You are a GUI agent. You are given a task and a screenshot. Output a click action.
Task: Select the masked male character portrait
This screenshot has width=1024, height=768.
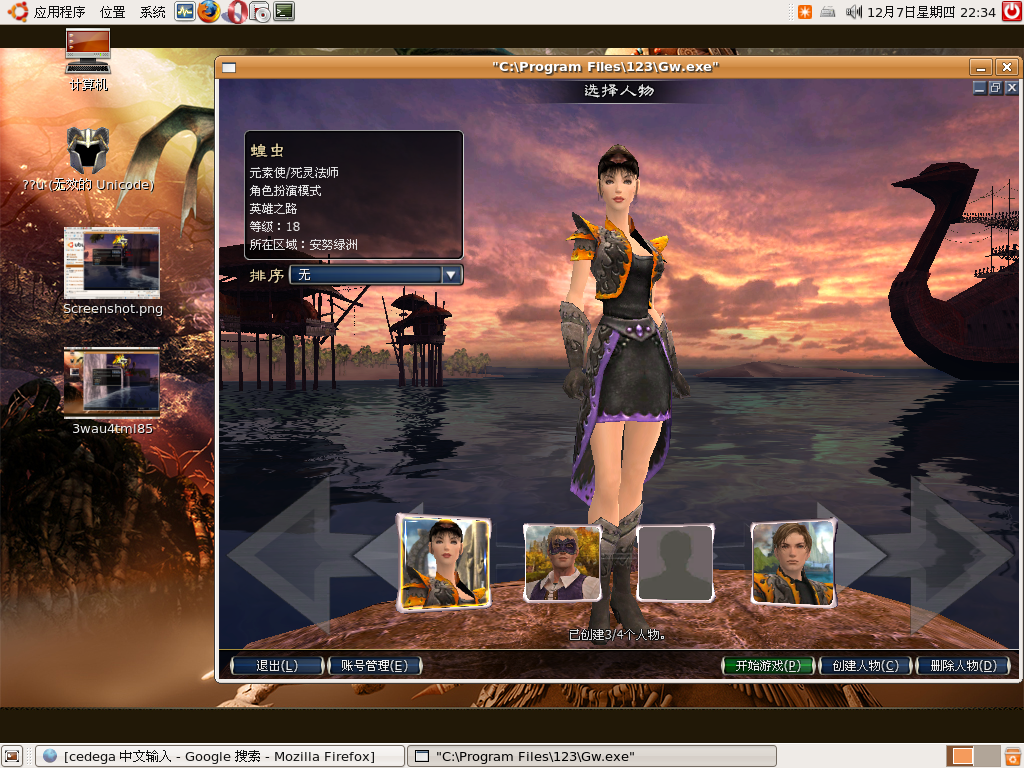[x=562, y=563]
